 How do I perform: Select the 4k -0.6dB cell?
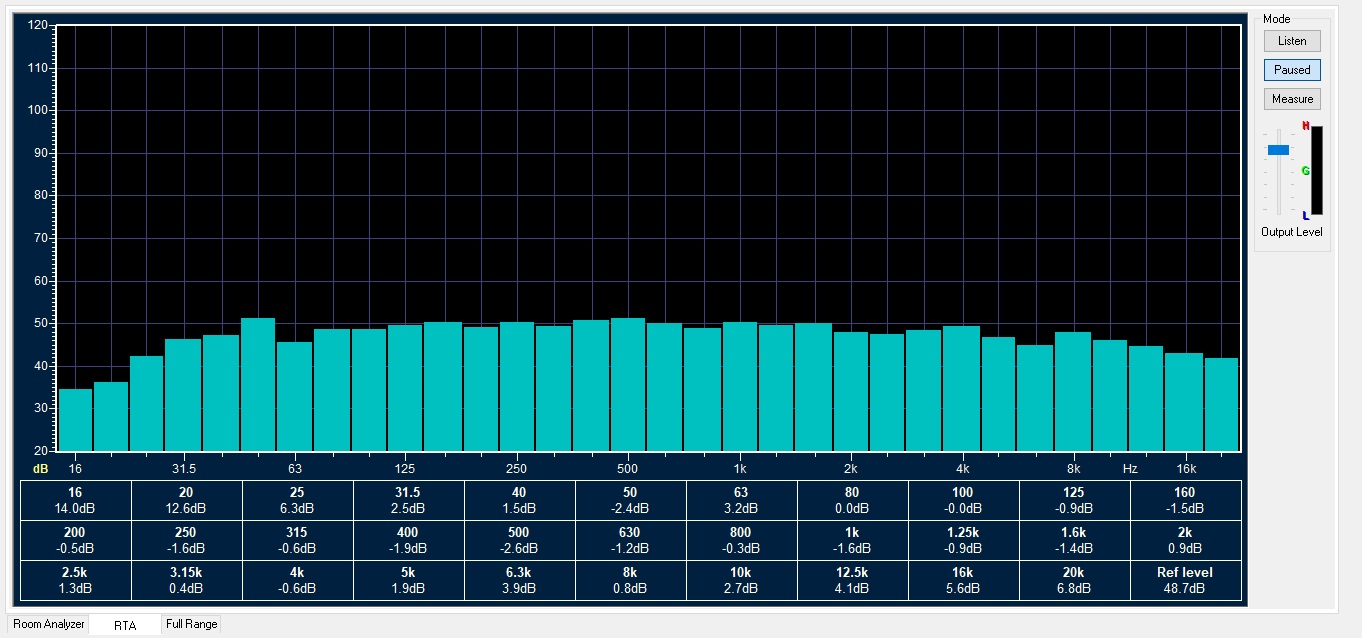pos(297,580)
